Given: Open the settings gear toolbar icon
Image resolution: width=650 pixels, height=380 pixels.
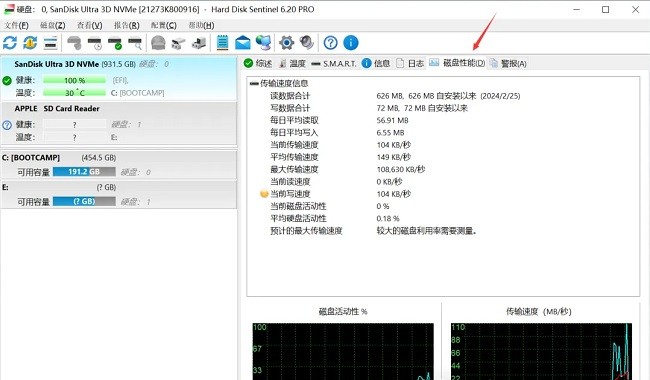Looking at the screenshot, I should click(286, 43).
